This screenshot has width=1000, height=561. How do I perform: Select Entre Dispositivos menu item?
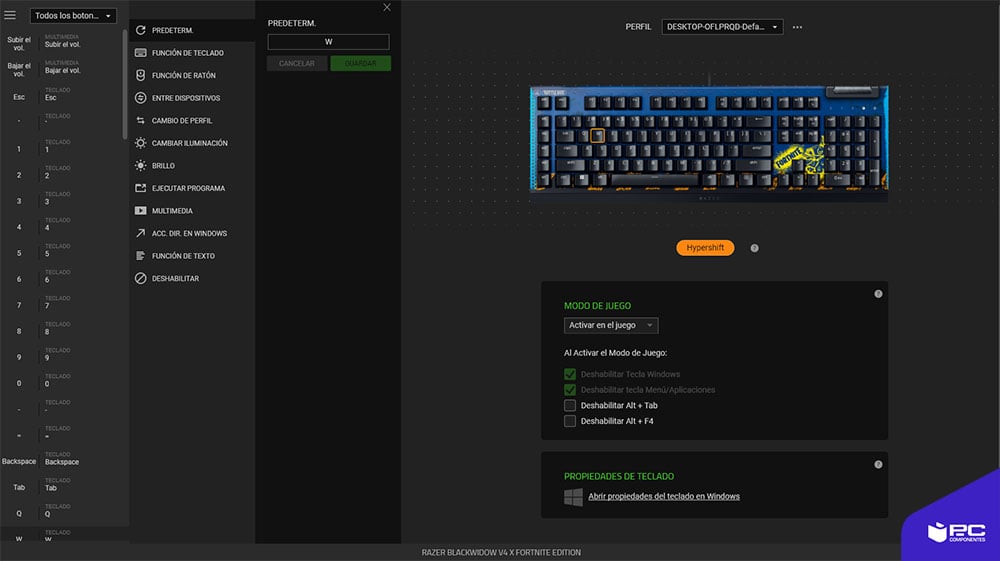click(x=192, y=98)
